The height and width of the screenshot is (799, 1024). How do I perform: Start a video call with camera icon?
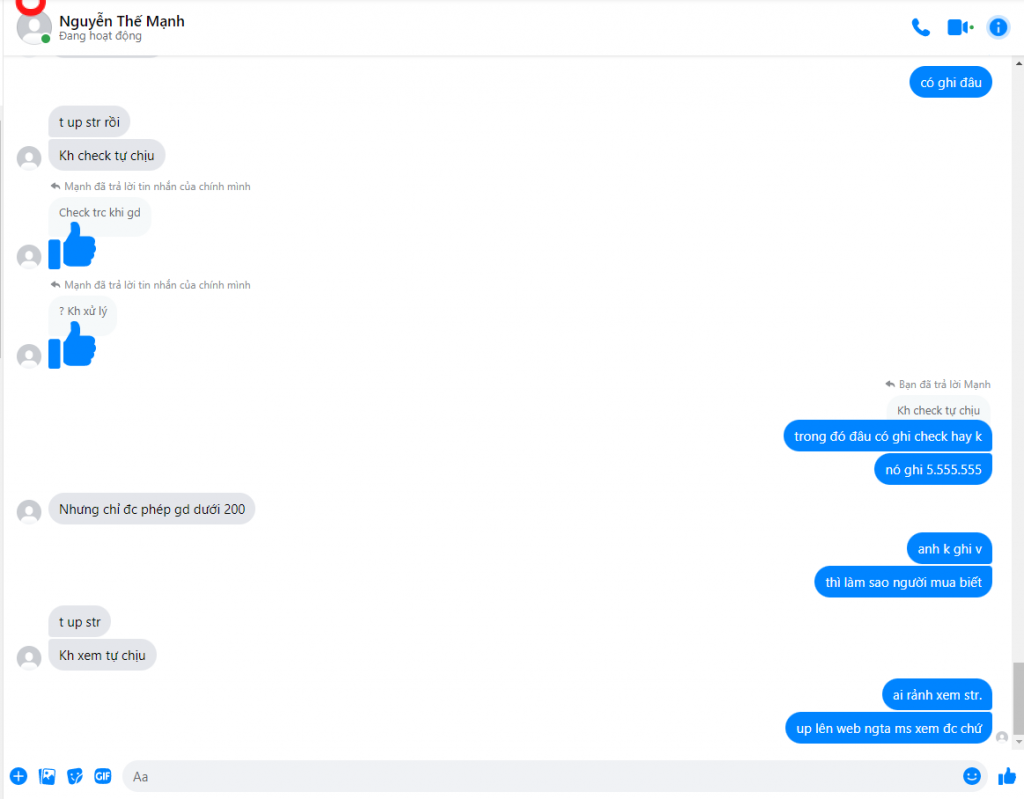click(x=959, y=27)
